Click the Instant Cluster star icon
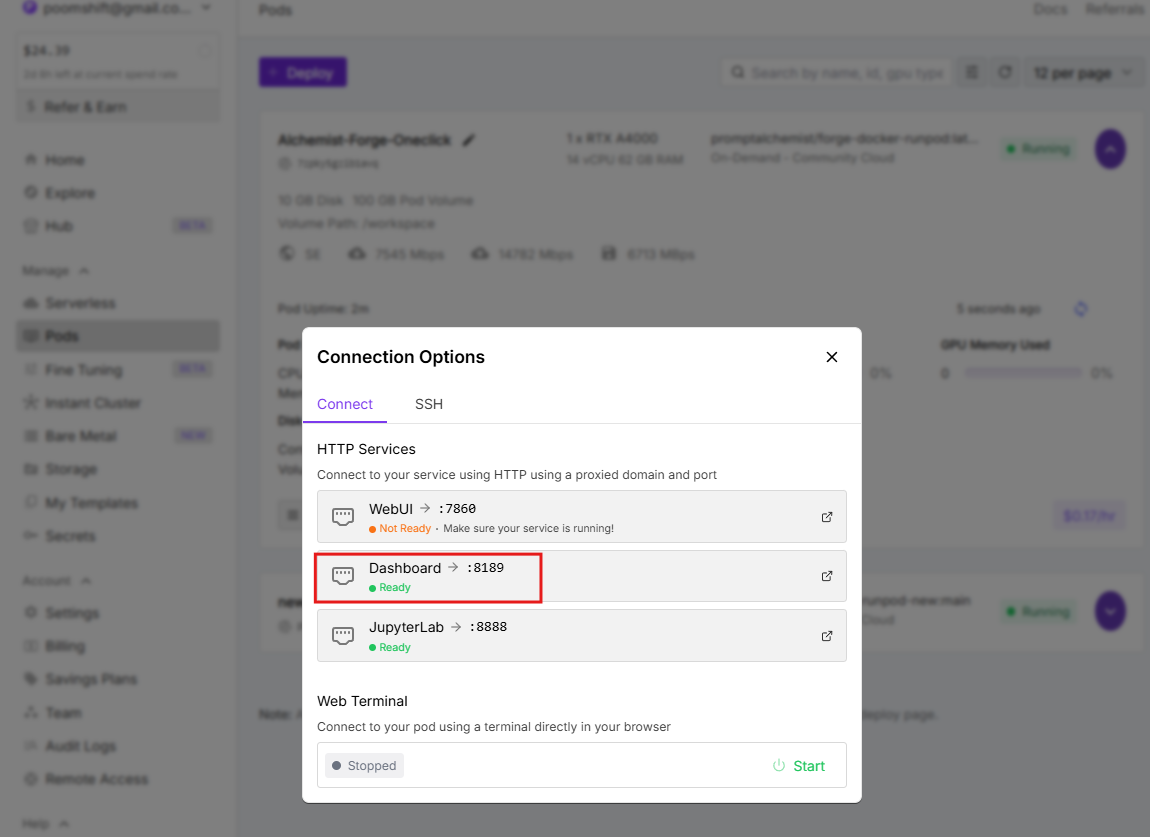Image resolution: width=1150 pixels, height=837 pixels. (x=31, y=403)
